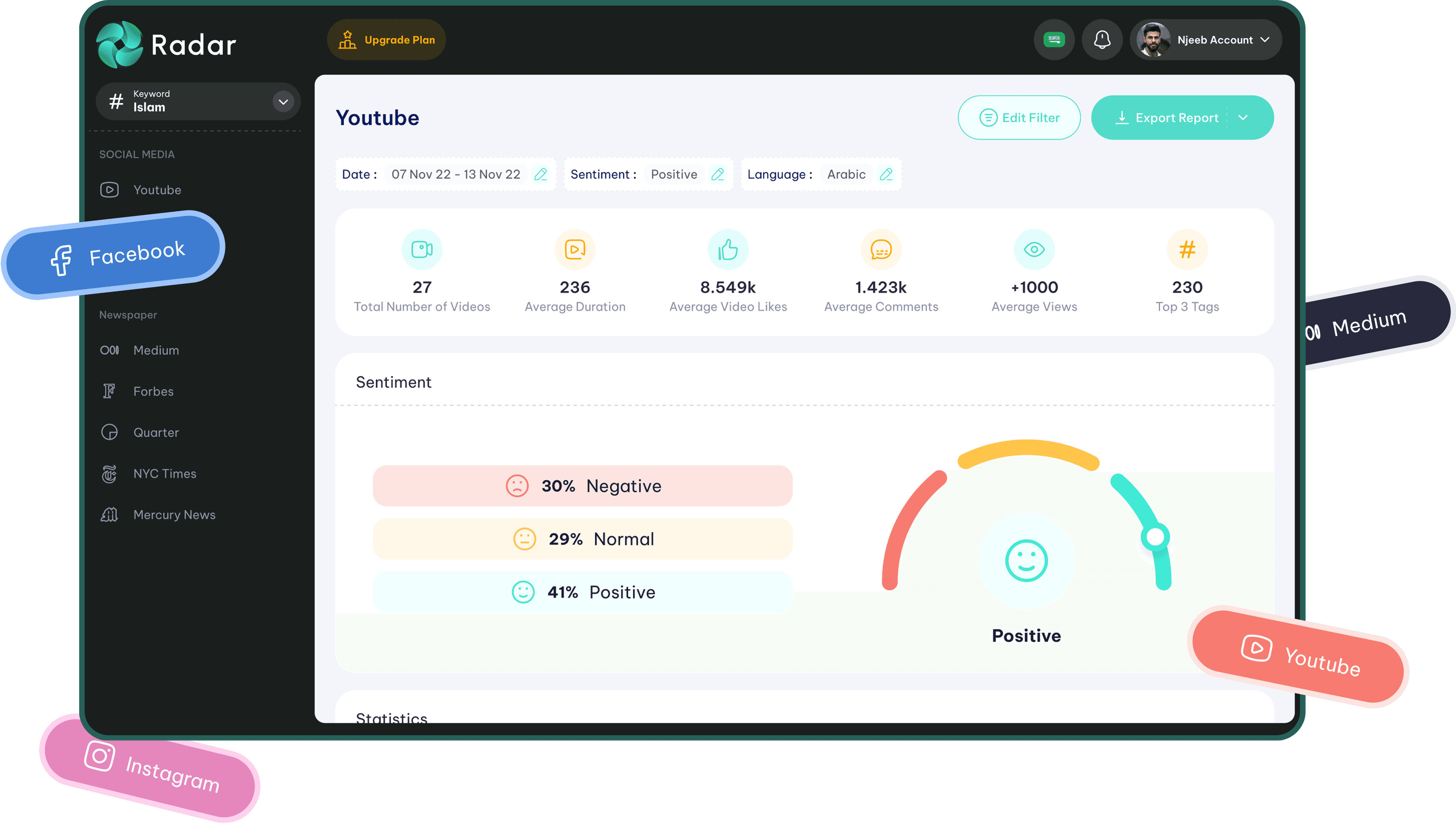Click the Upgrade Plan button
This screenshot has height=824, width=1456.
[387, 40]
